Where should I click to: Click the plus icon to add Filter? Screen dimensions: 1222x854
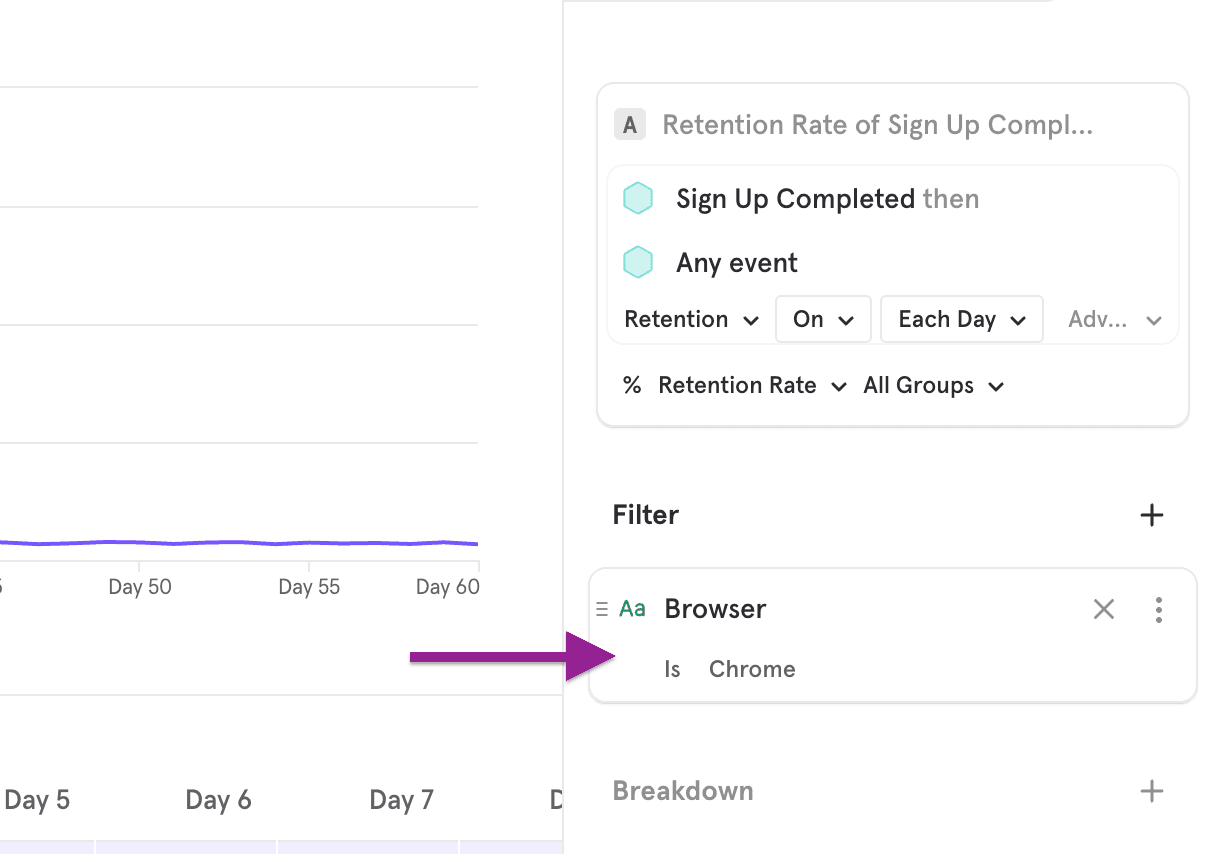click(x=1152, y=515)
